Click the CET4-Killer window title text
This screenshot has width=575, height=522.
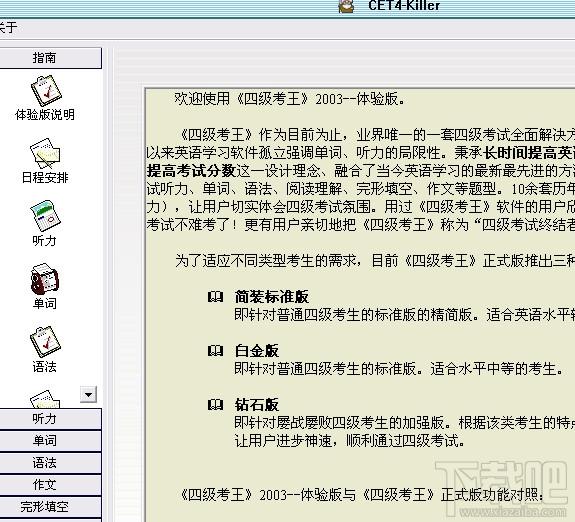coord(404,6)
